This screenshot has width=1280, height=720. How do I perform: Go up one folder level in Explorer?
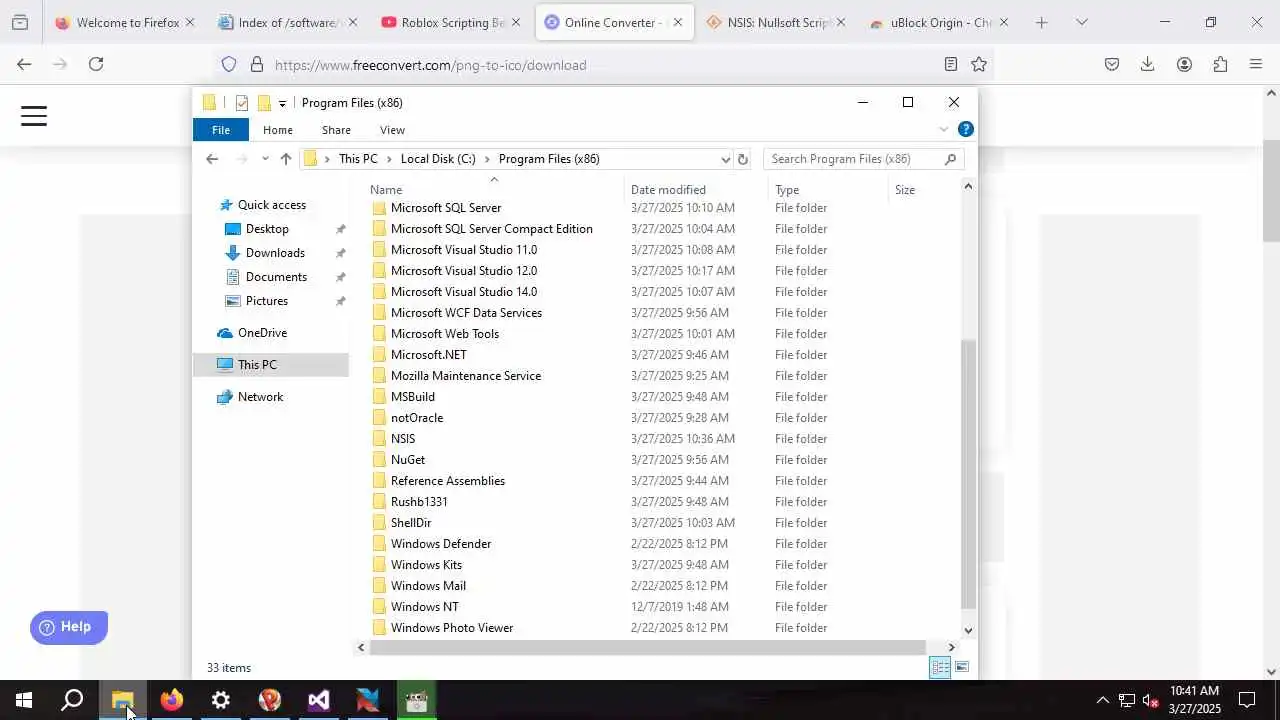[286, 159]
